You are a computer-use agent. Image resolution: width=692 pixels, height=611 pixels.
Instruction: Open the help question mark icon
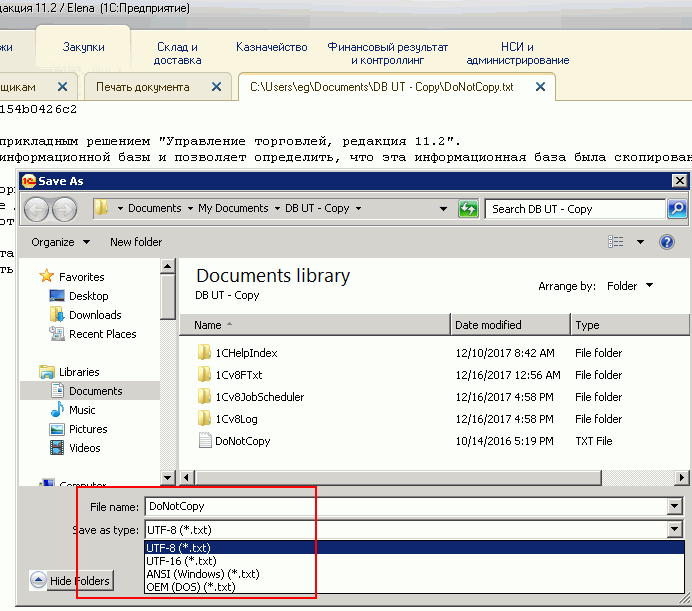(x=666, y=242)
